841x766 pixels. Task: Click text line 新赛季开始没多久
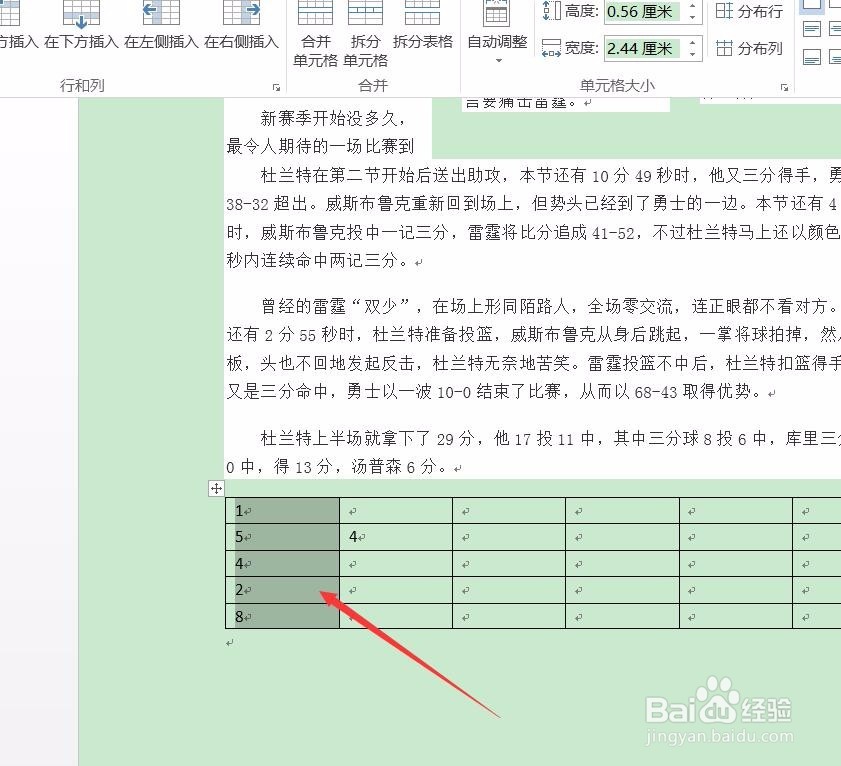coord(333,118)
